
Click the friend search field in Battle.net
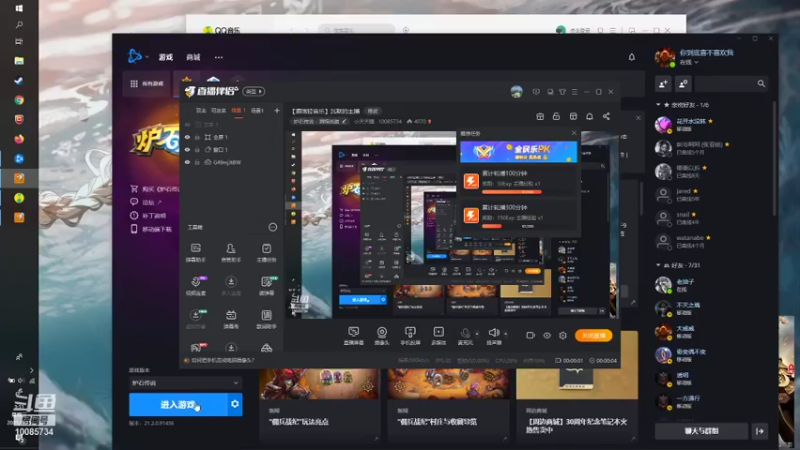[x=732, y=84]
